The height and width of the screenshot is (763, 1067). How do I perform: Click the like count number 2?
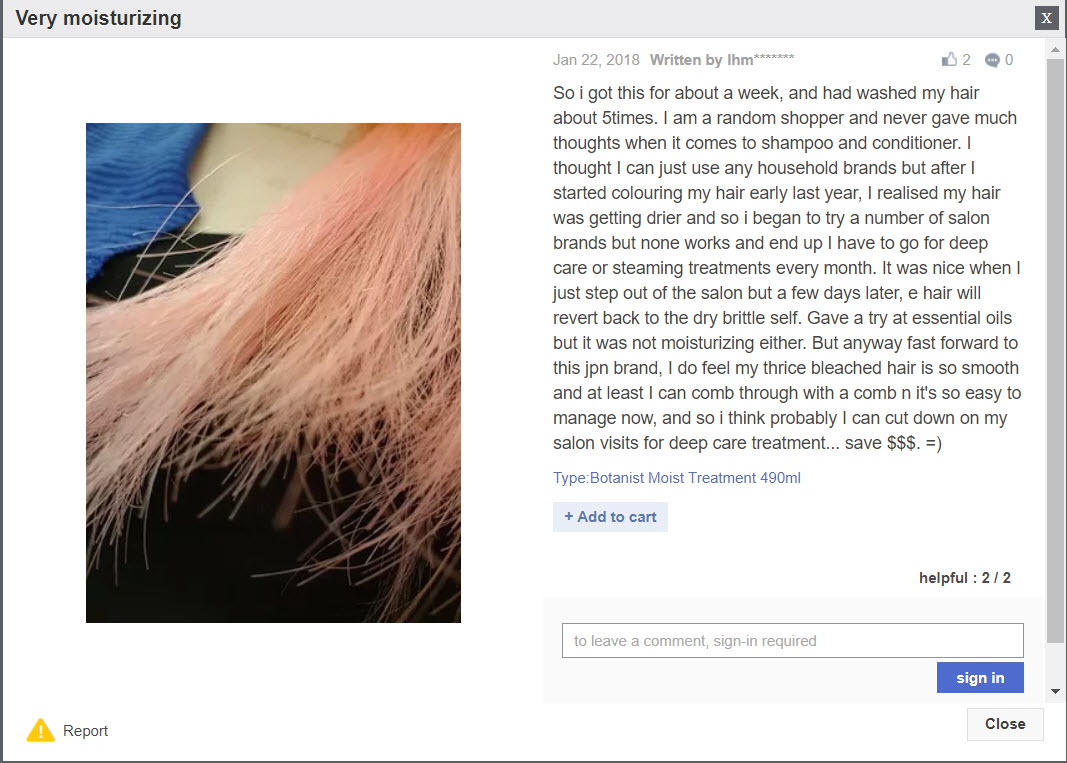(966, 60)
